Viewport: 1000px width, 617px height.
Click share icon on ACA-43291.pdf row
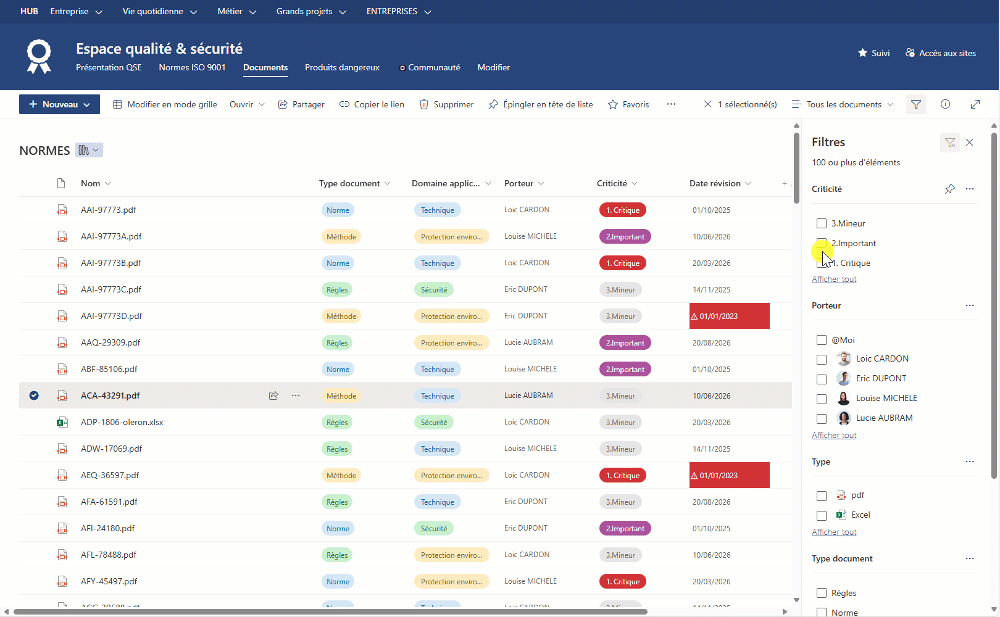tap(274, 396)
